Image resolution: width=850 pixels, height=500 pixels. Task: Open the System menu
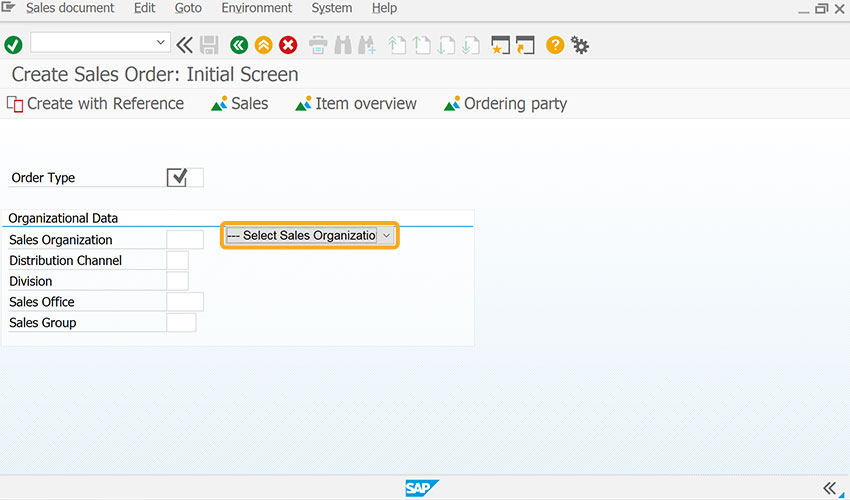pyautogui.click(x=331, y=8)
